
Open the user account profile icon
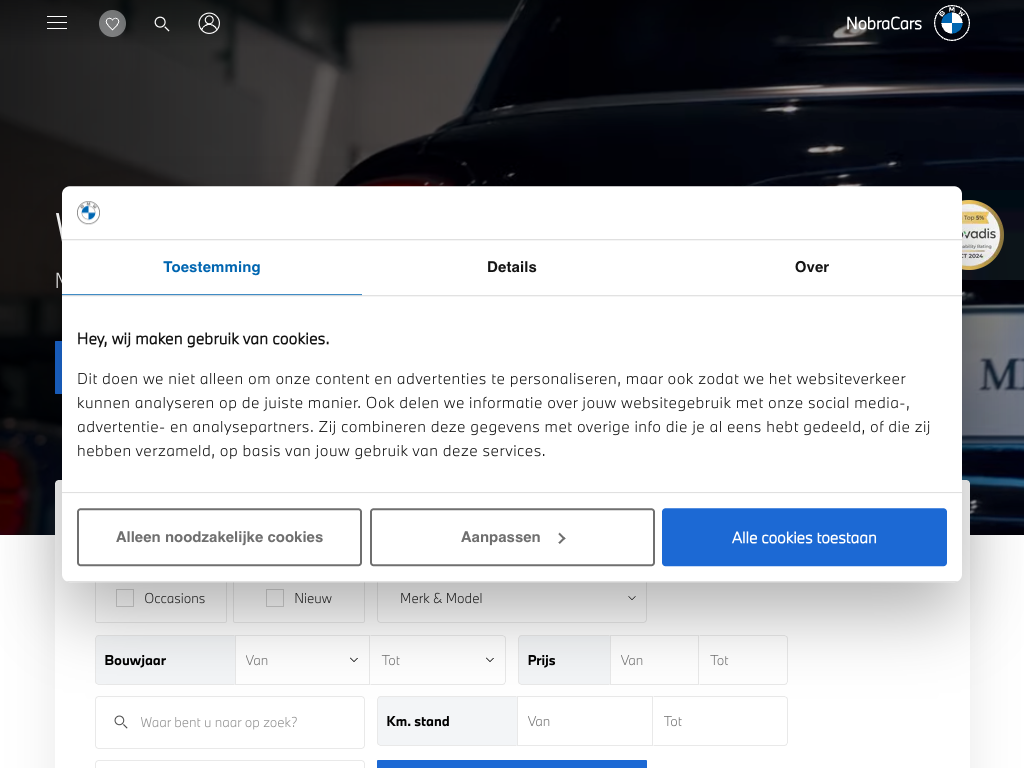[x=209, y=23]
